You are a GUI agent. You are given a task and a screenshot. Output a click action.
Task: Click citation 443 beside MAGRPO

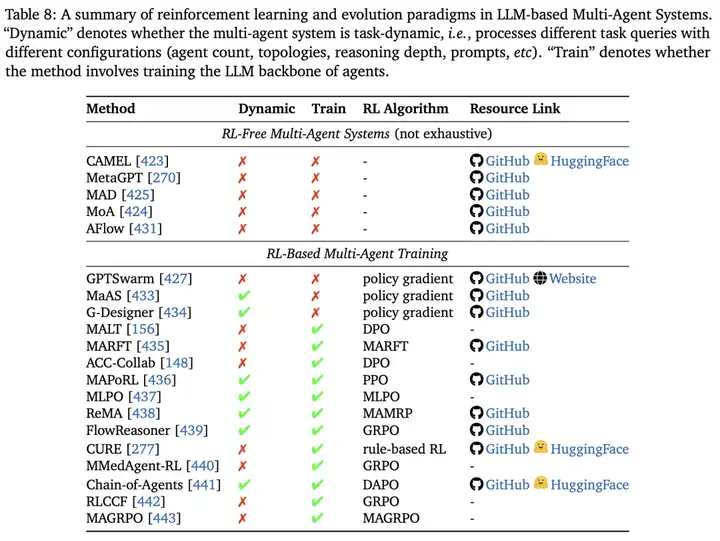click(x=164, y=518)
